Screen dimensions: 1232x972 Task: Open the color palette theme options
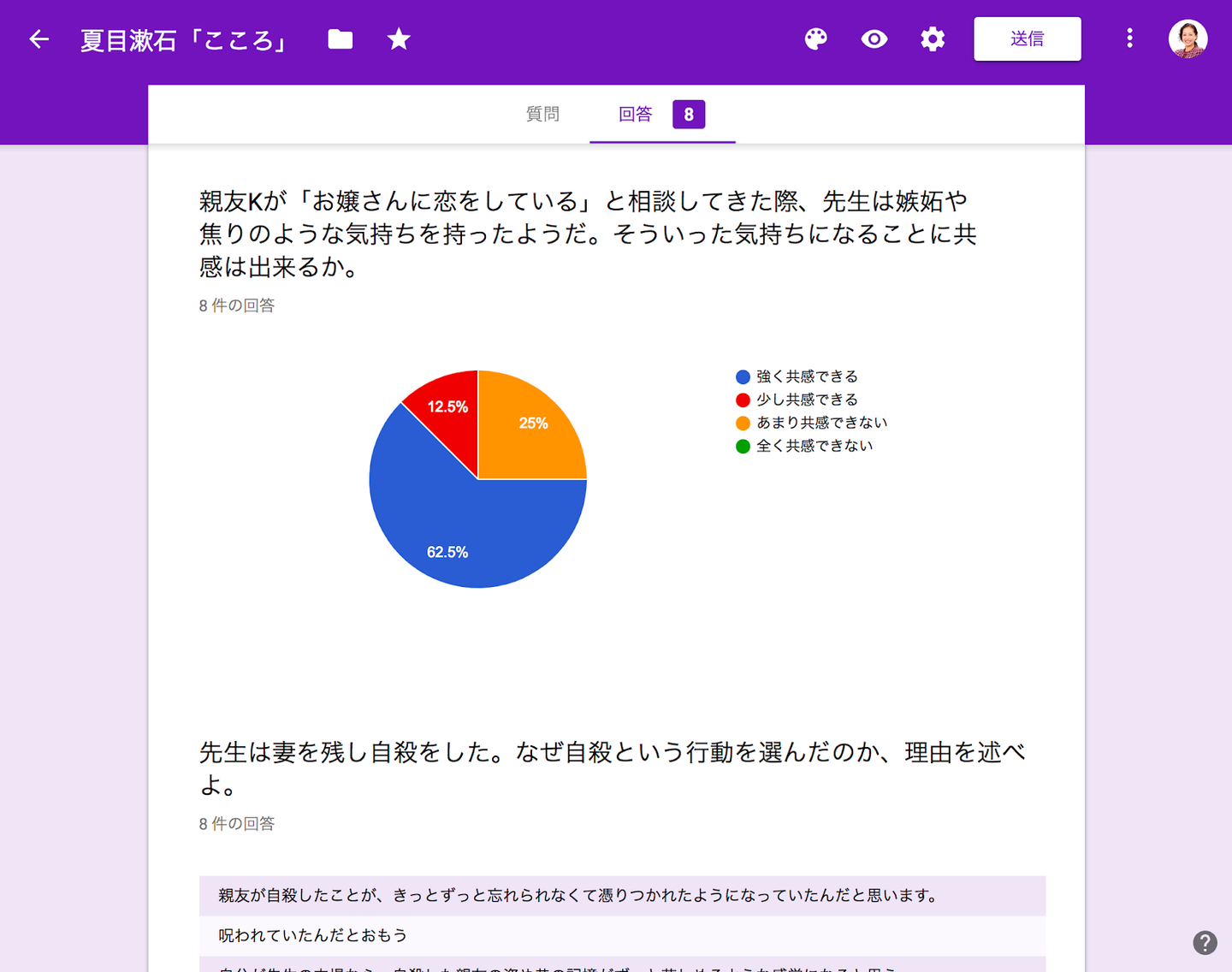[x=816, y=39]
